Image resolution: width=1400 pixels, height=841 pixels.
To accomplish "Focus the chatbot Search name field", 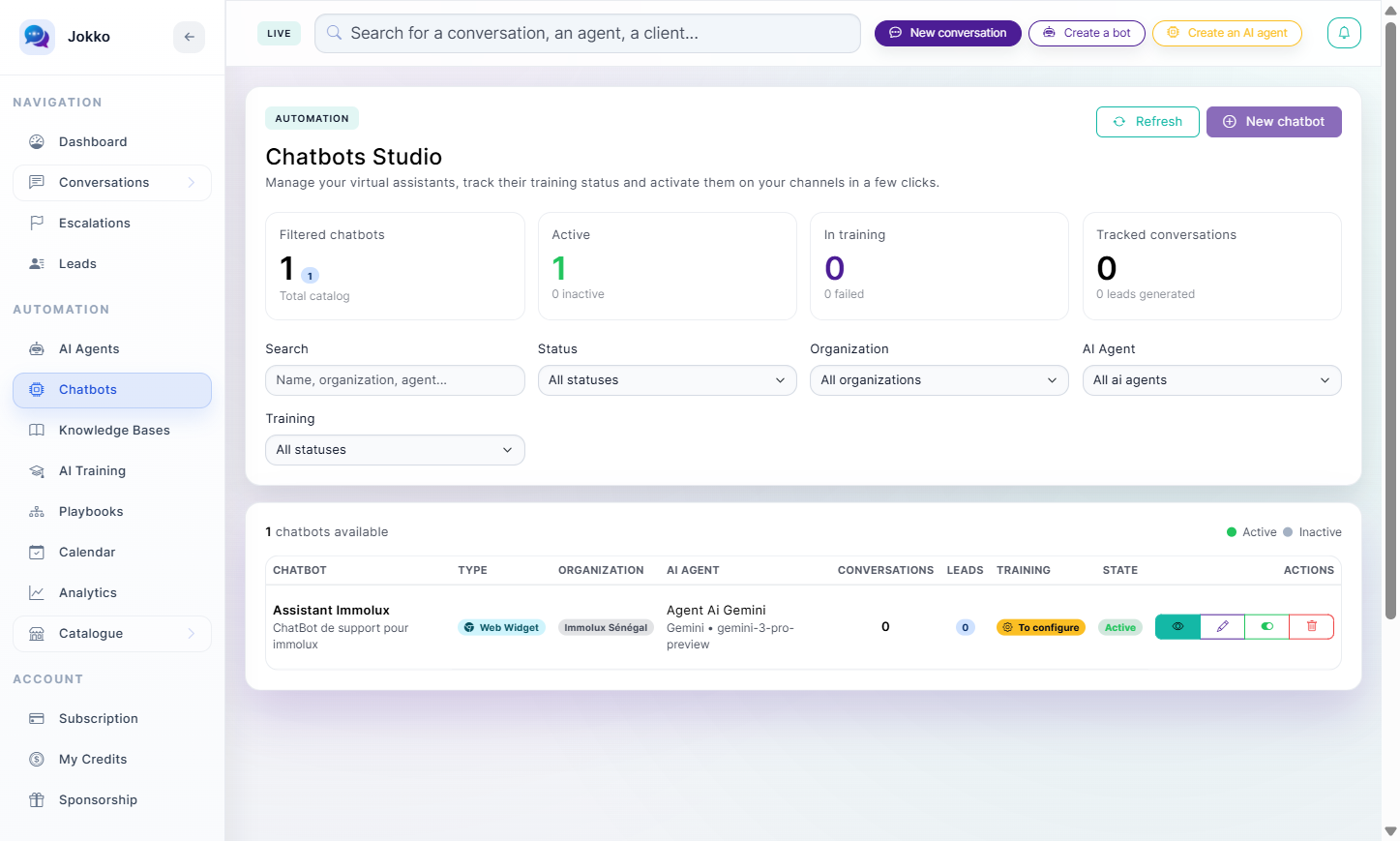I will (395, 380).
